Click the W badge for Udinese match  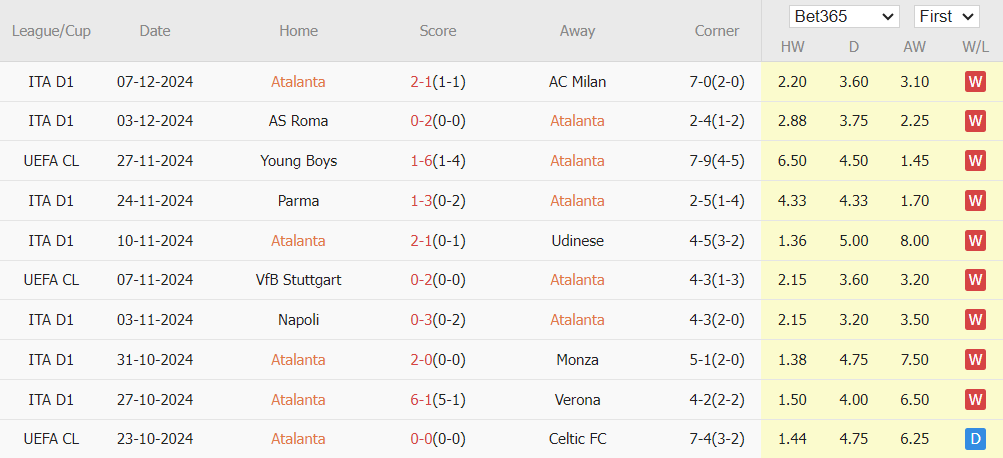pyautogui.click(x=975, y=241)
